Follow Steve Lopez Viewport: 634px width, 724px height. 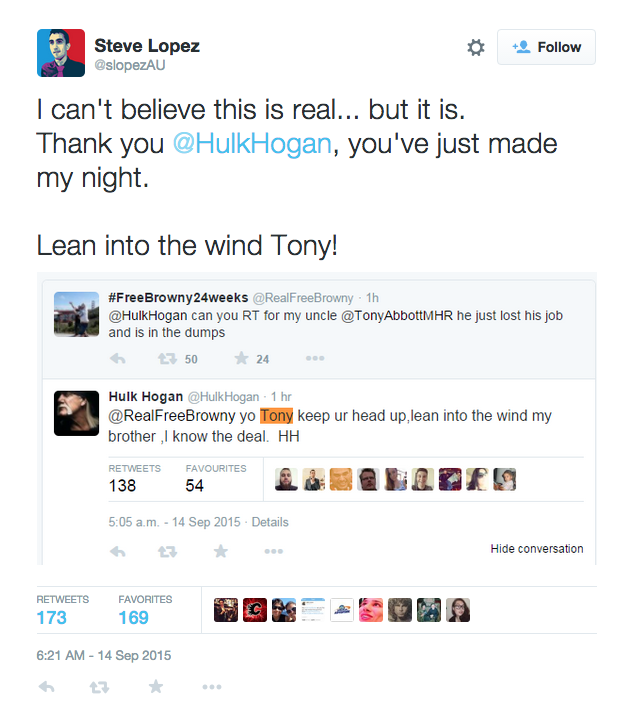point(546,47)
